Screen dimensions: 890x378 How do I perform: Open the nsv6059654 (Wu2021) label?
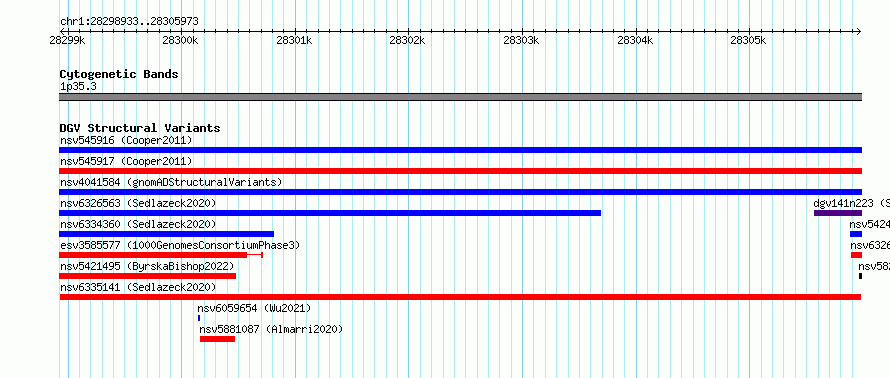coord(254,308)
